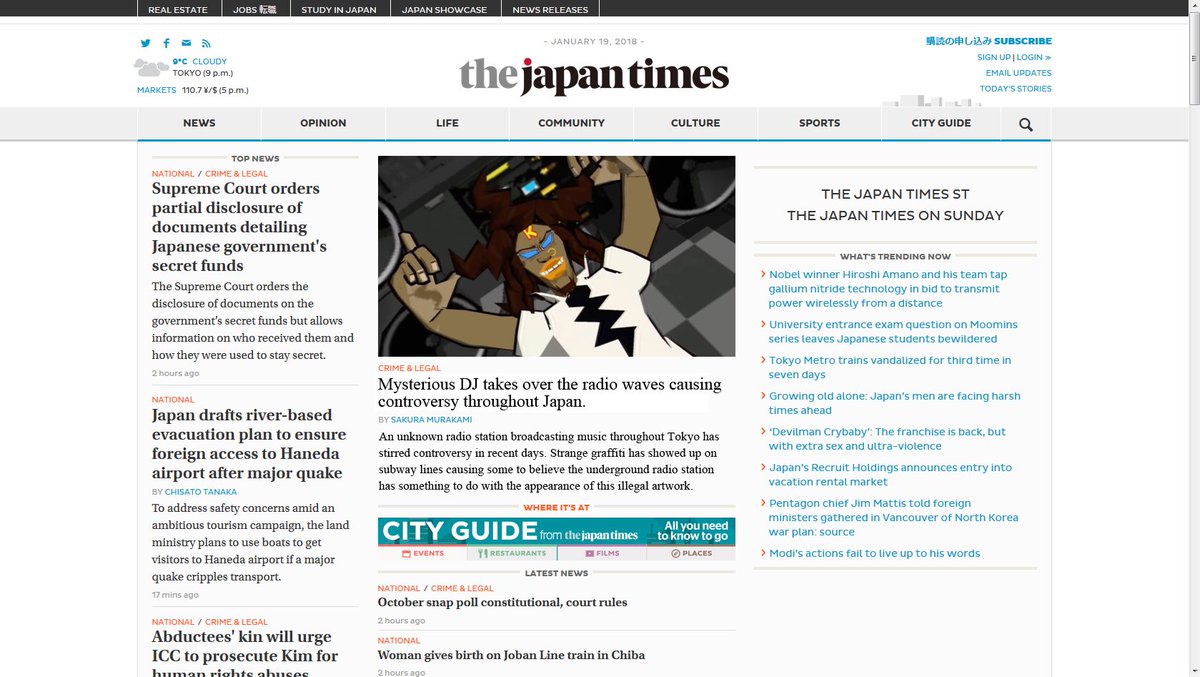1200x677 pixels.
Task: Open TODAY'S STORIES link
Action: (x=1015, y=89)
